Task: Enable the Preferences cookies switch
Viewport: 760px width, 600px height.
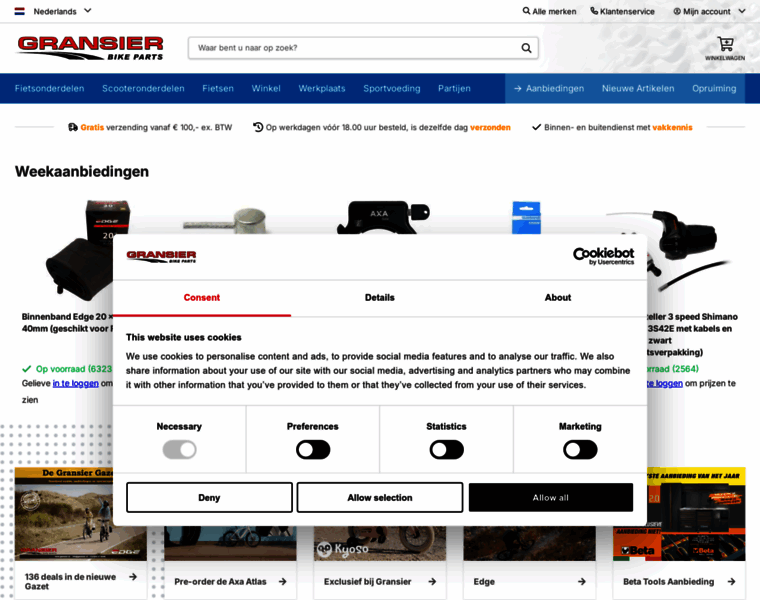Action: 313,450
